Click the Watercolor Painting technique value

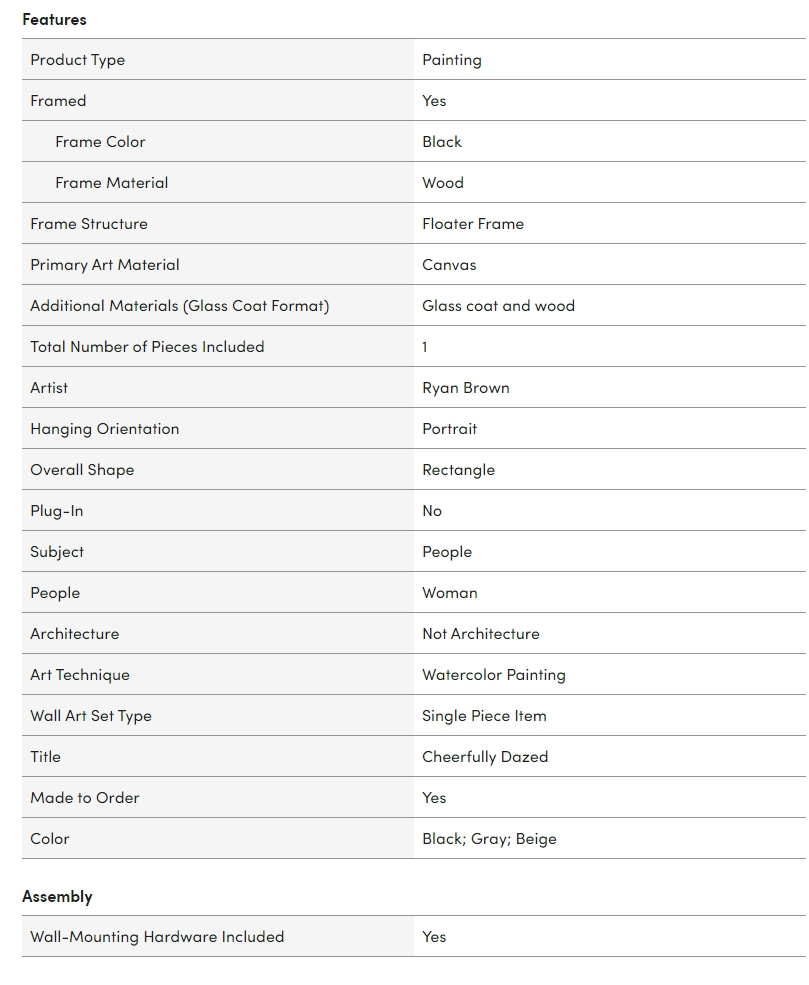(x=493, y=675)
